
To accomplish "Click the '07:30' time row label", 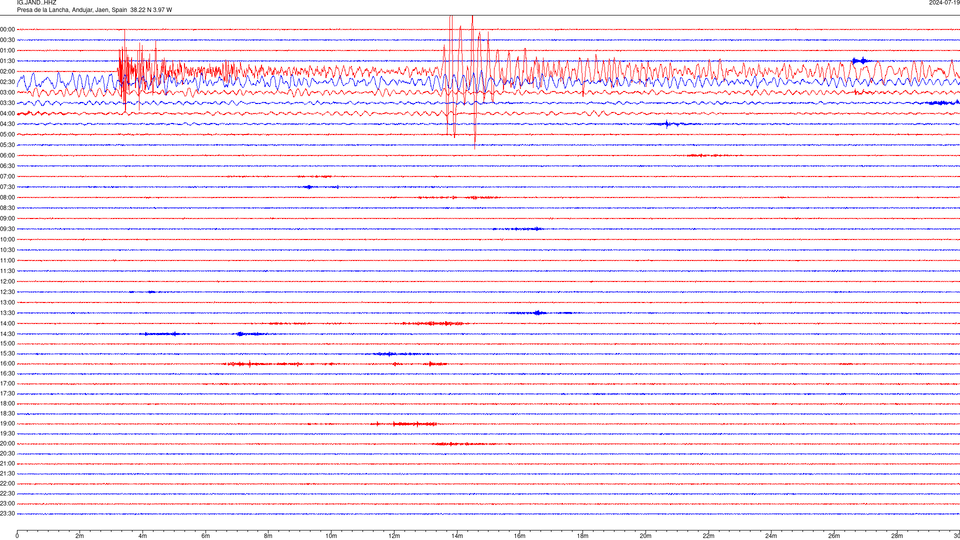I will point(7,187).
